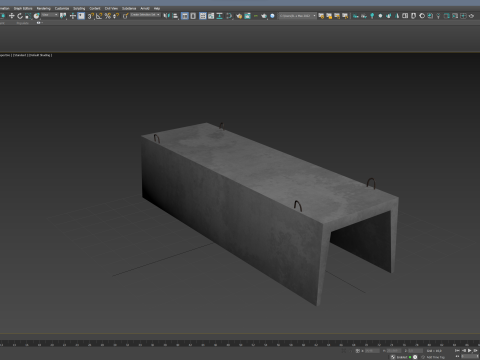Open the [Default Shading] viewport menu
Viewport: 480px width, 360px height.
point(40,55)
